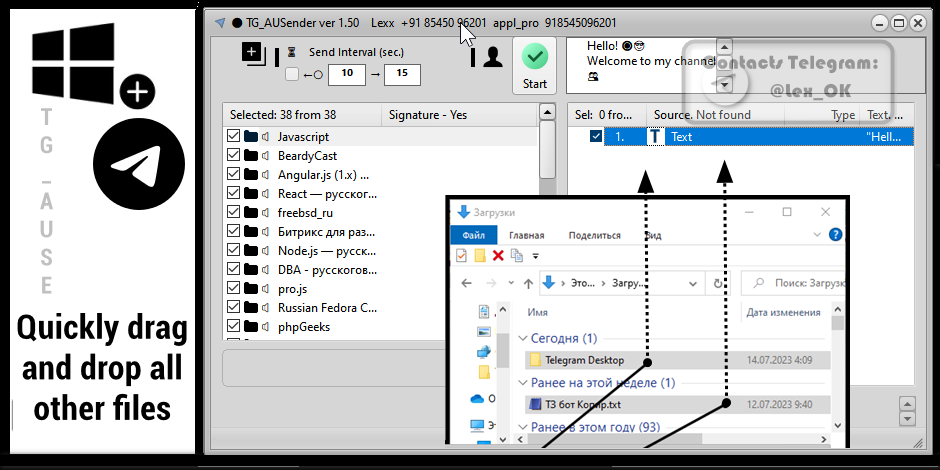
Task: Uncheck the Javascript chat checkbox
Action: tap(233, 137)
